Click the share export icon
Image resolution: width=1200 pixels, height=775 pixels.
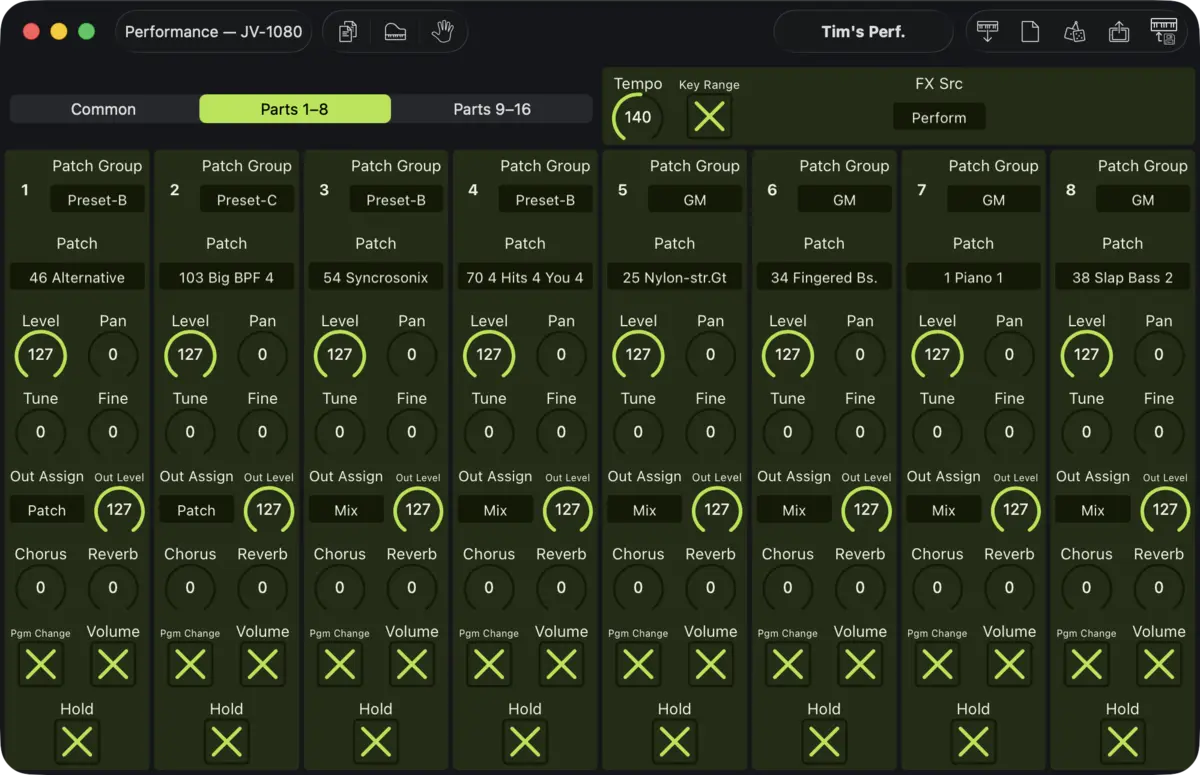coord(1120,32)
